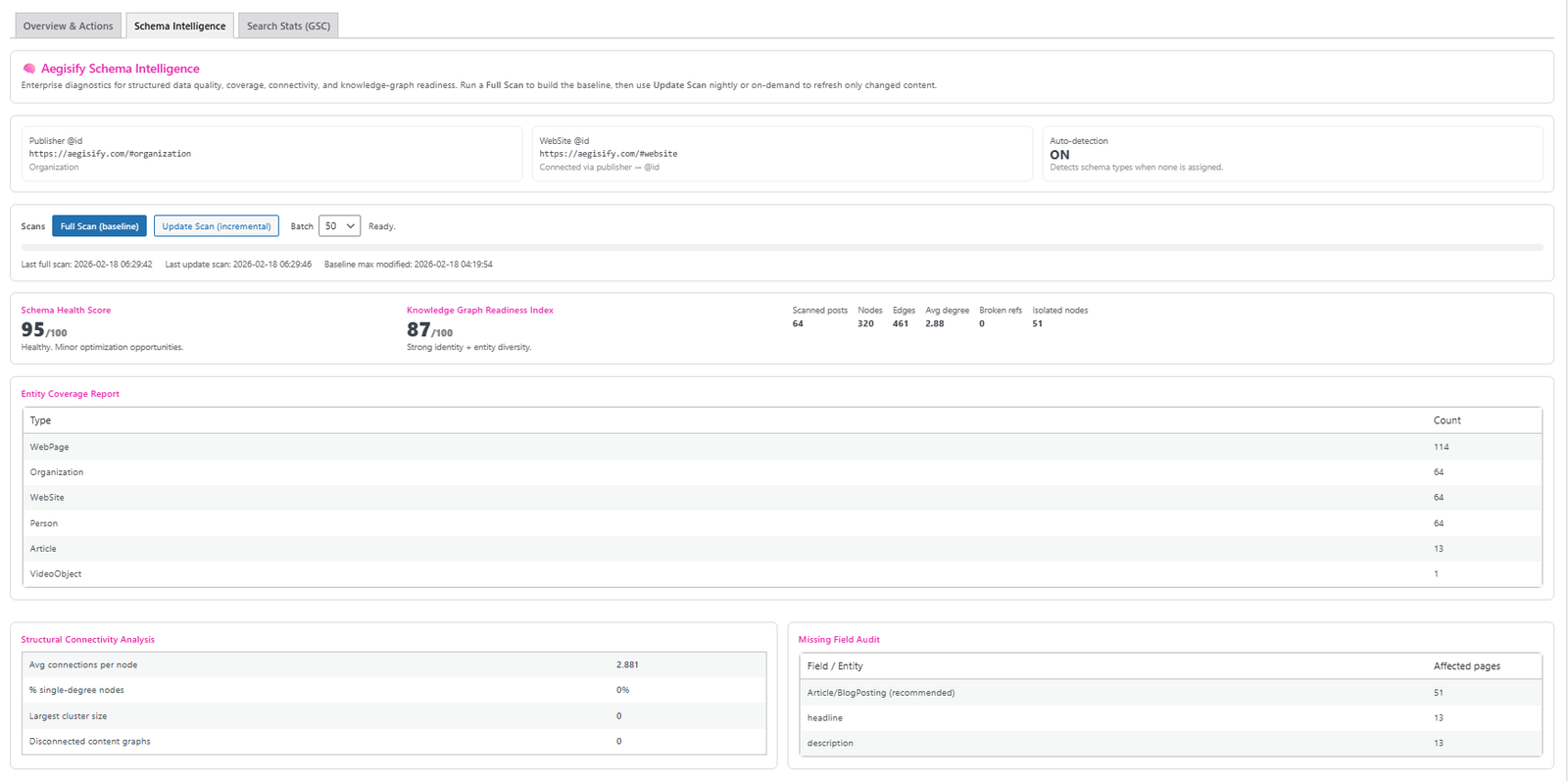Open the Batch size dropdown
Viewport: 1568px width, 781px height.
coord(339,226)
